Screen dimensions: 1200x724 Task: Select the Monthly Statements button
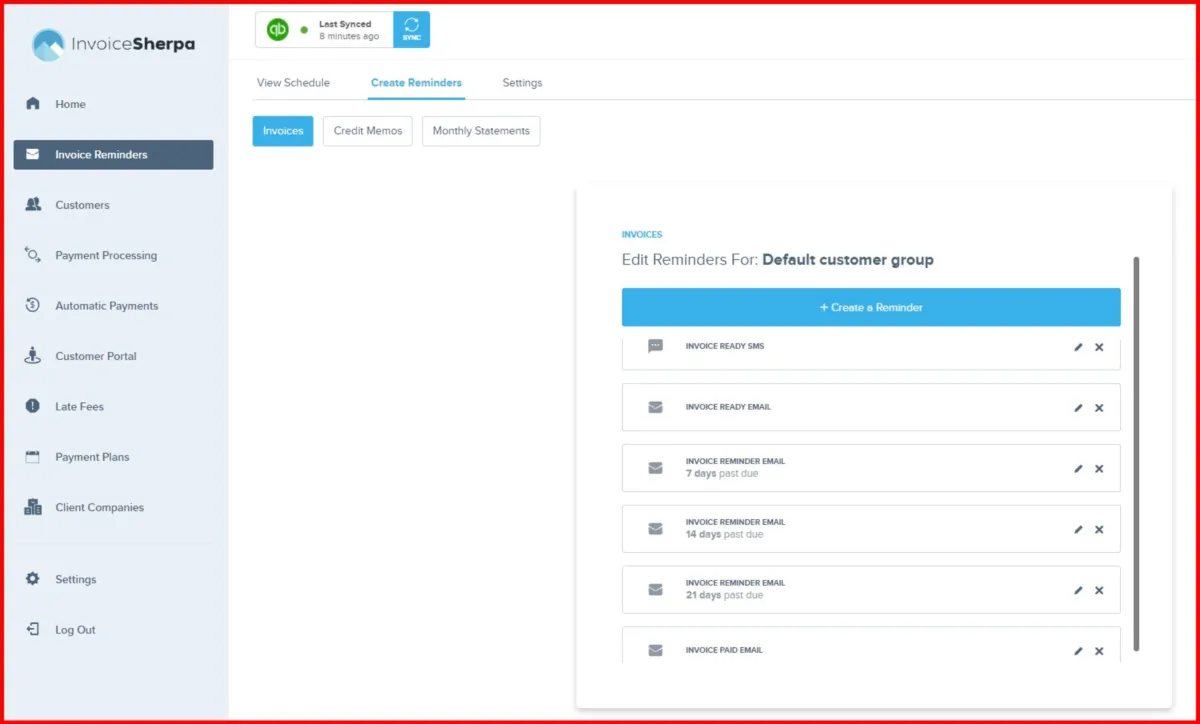pyautogui.click(x=481, y=131)
